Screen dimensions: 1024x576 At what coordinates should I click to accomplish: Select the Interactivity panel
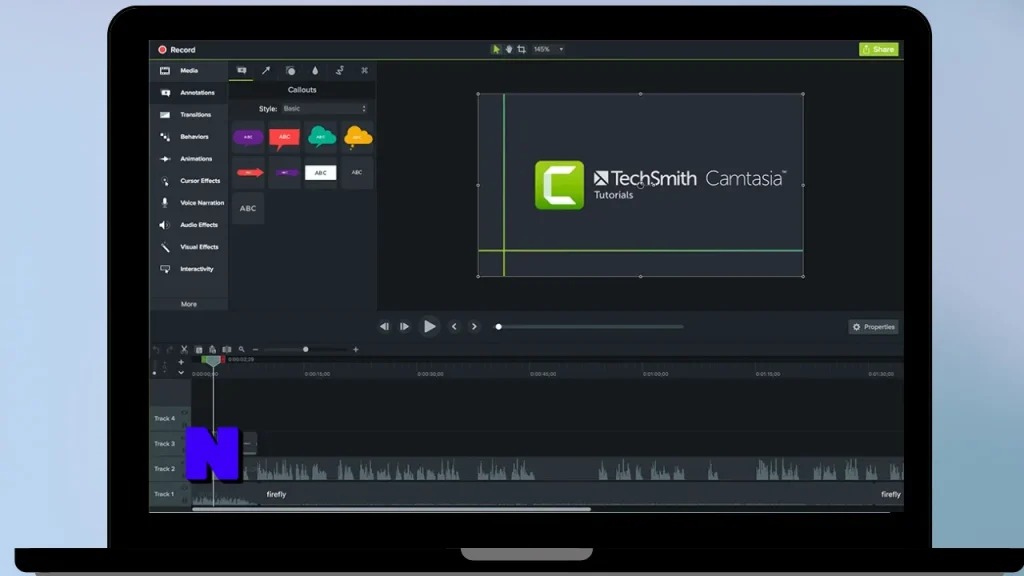point(189,269)
